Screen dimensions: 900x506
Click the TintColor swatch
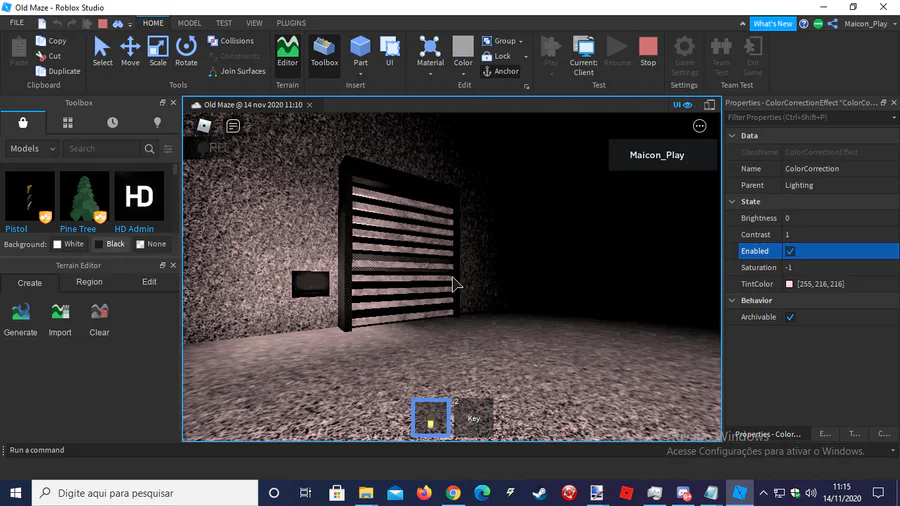coord(789,284)
